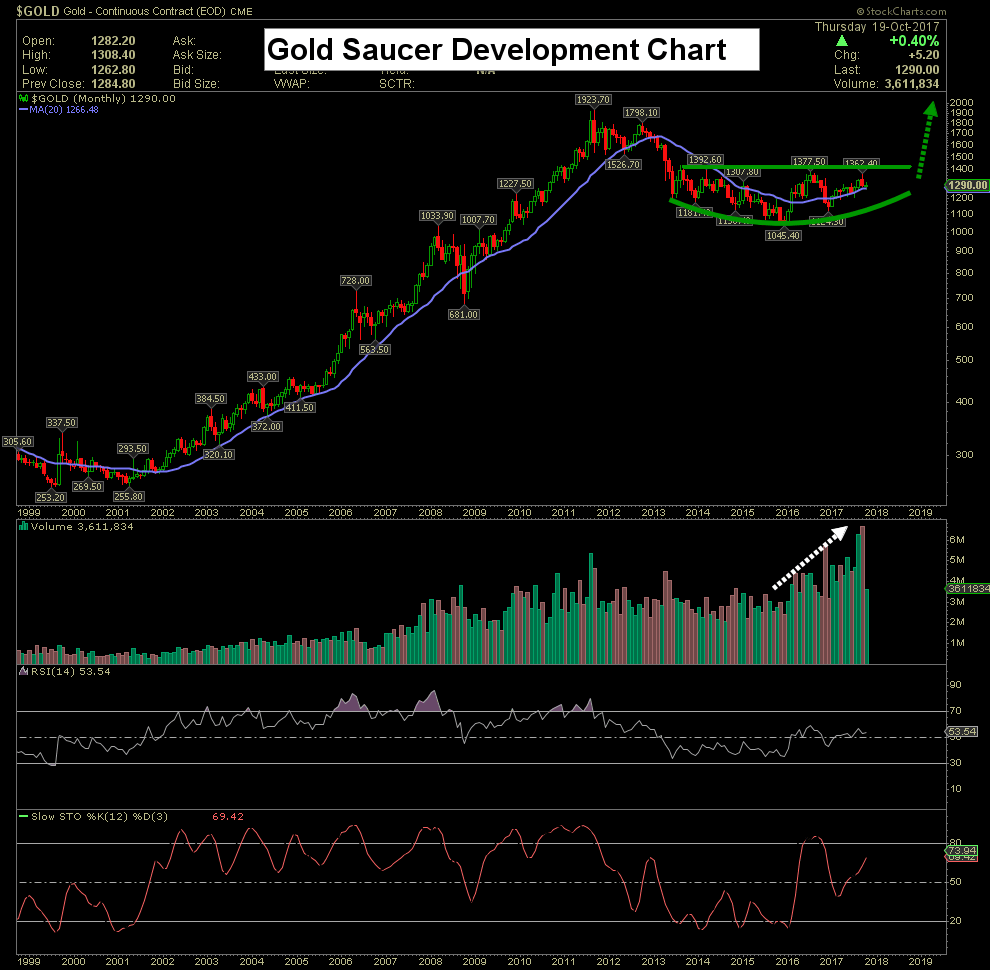Image resolution: width=990 pixels, height=970 pixels.
Task: Click the $GOLD candlestick legend icon
Action: click(x=23, y=99)
